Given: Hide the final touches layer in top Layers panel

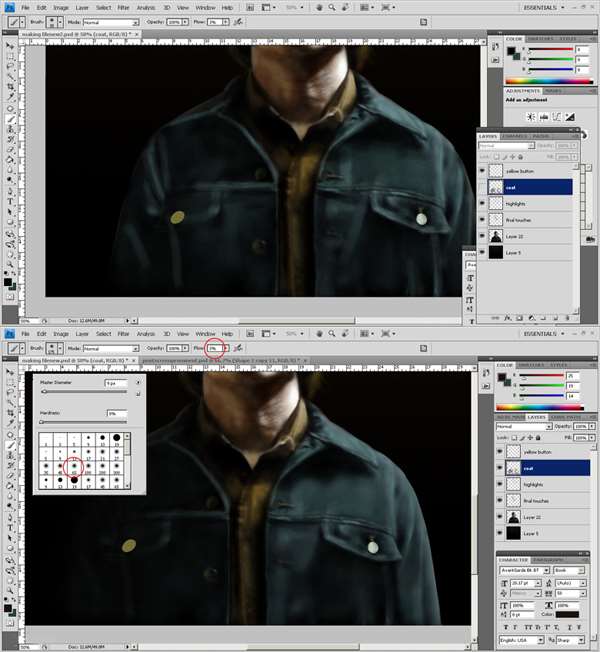Looking at the screenshot, I should point(482,220).
